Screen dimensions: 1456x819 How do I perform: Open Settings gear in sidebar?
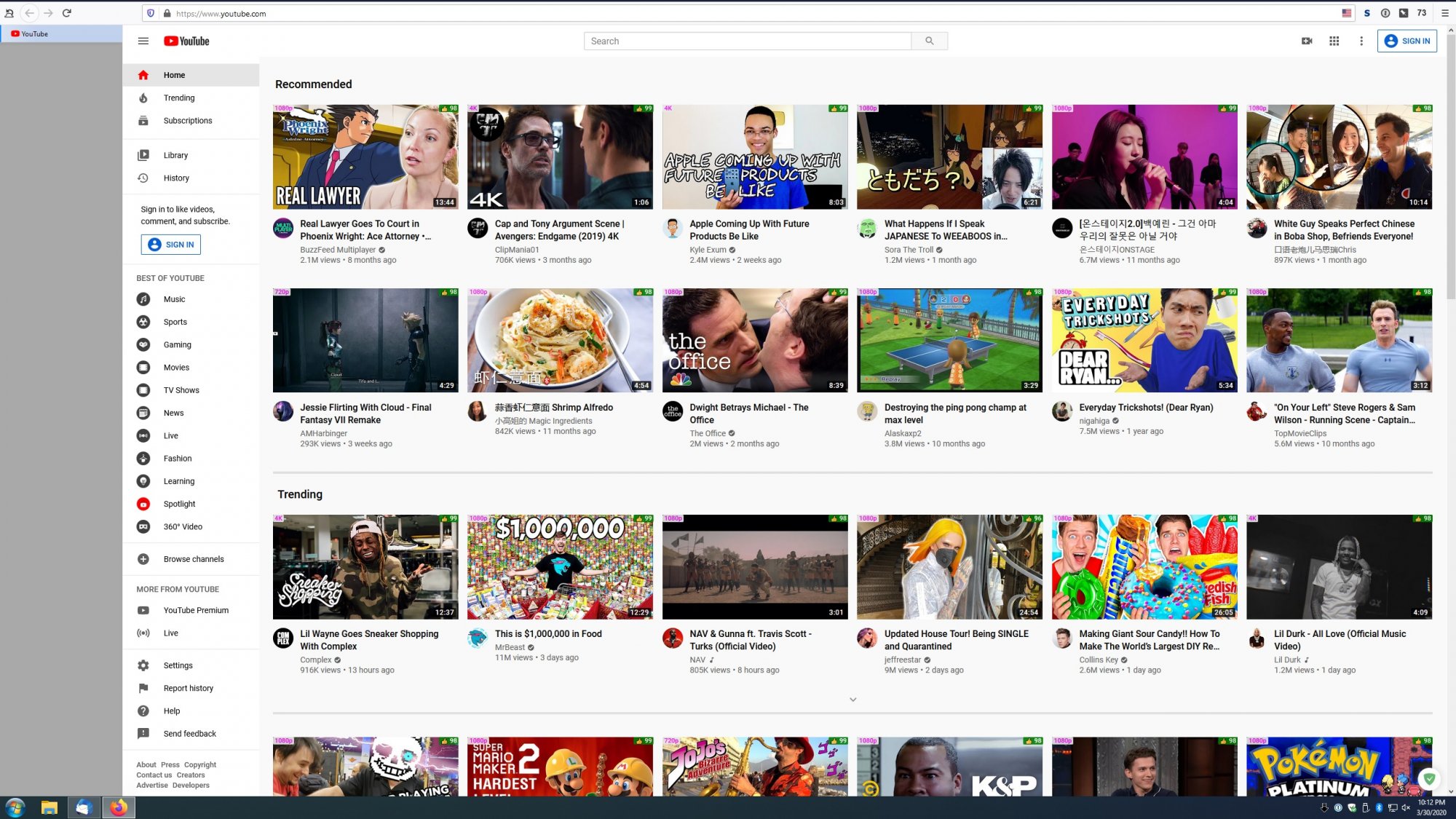[143, 665]
